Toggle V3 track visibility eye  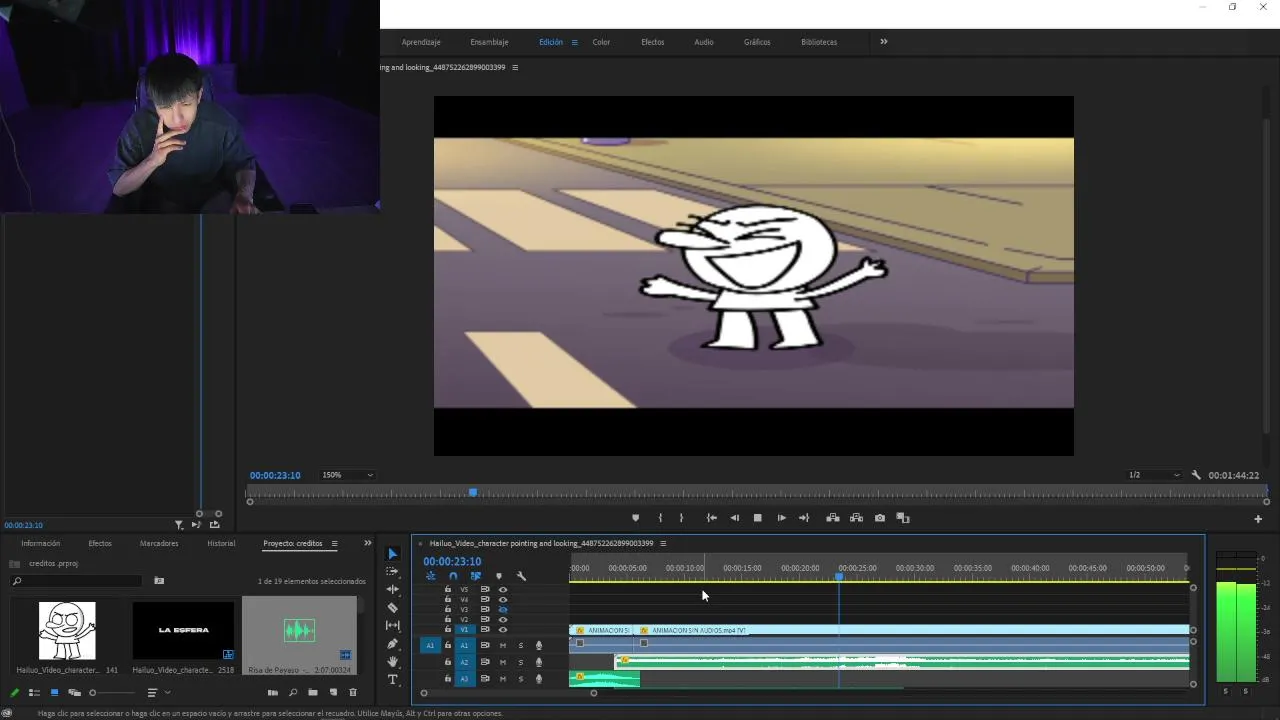click(503, 610)
